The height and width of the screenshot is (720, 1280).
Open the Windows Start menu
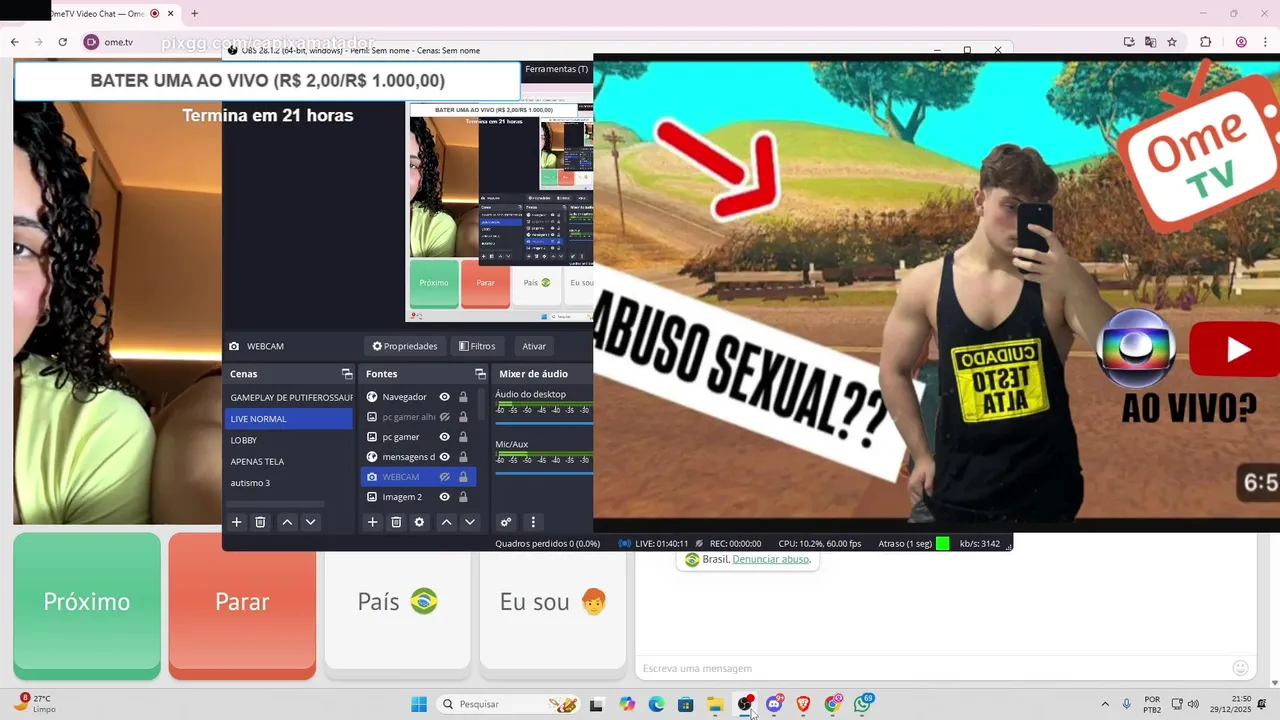(x=419, y=704)
